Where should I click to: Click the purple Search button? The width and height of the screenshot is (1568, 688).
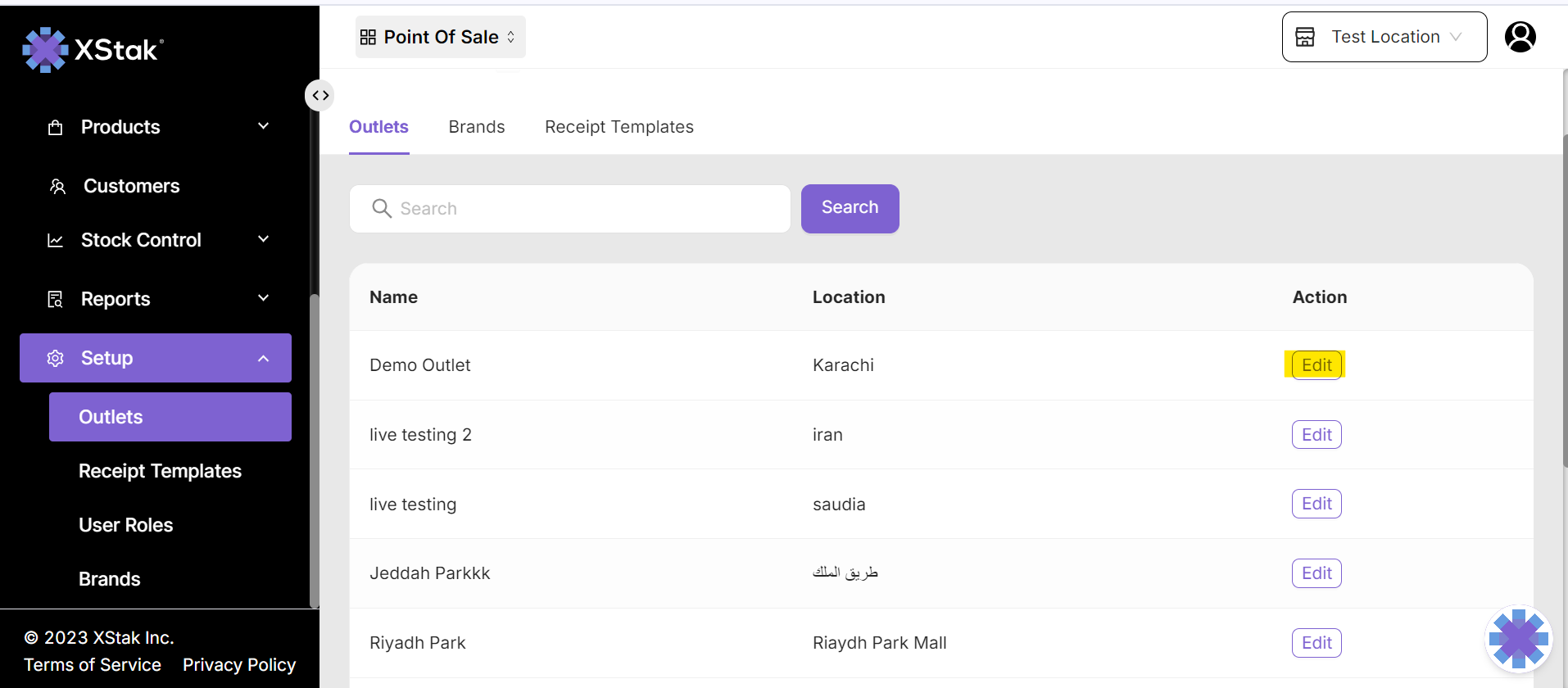(x=850, y=208)
